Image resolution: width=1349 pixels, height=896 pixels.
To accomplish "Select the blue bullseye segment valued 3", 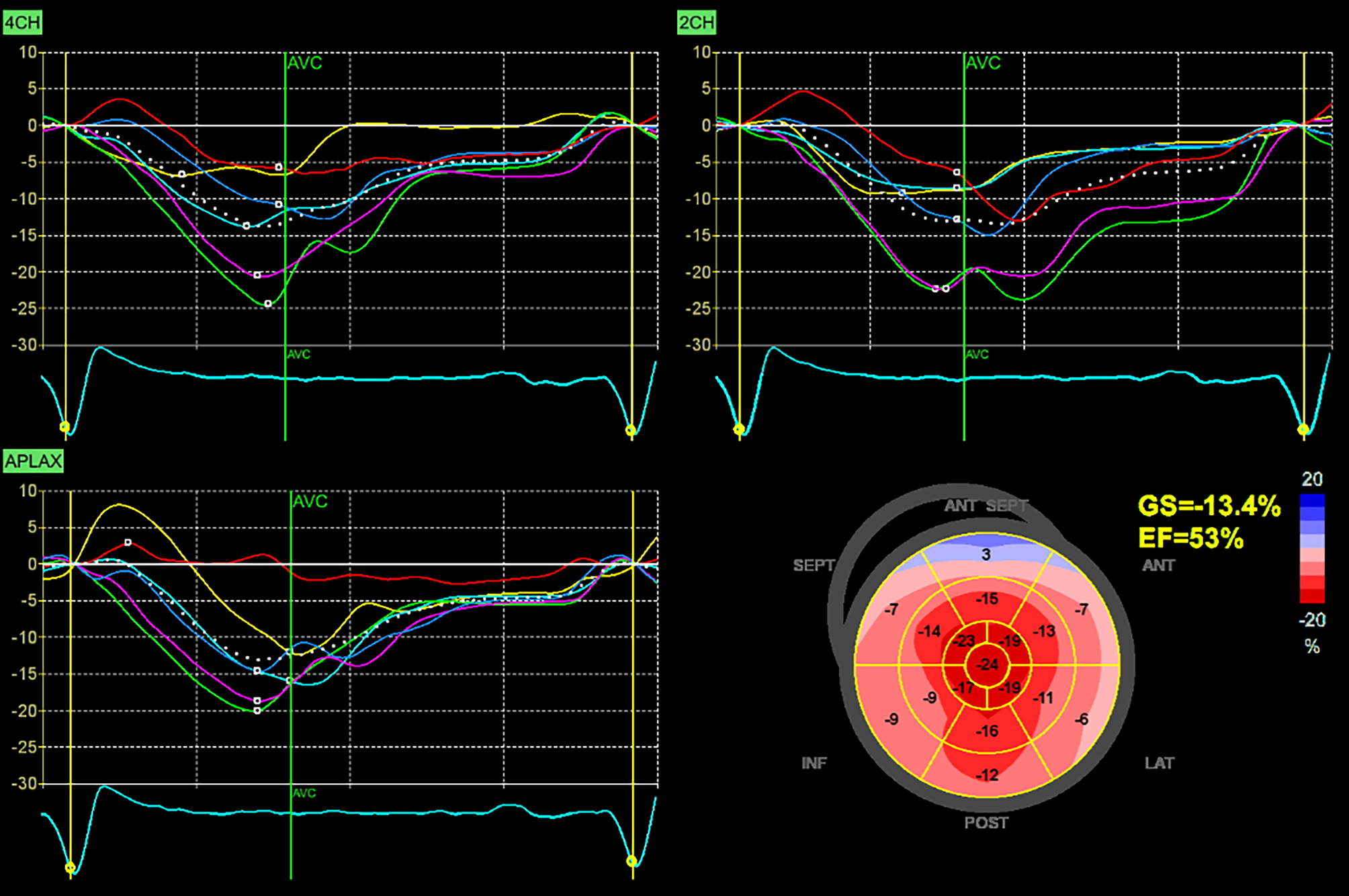I will [986, 554].
